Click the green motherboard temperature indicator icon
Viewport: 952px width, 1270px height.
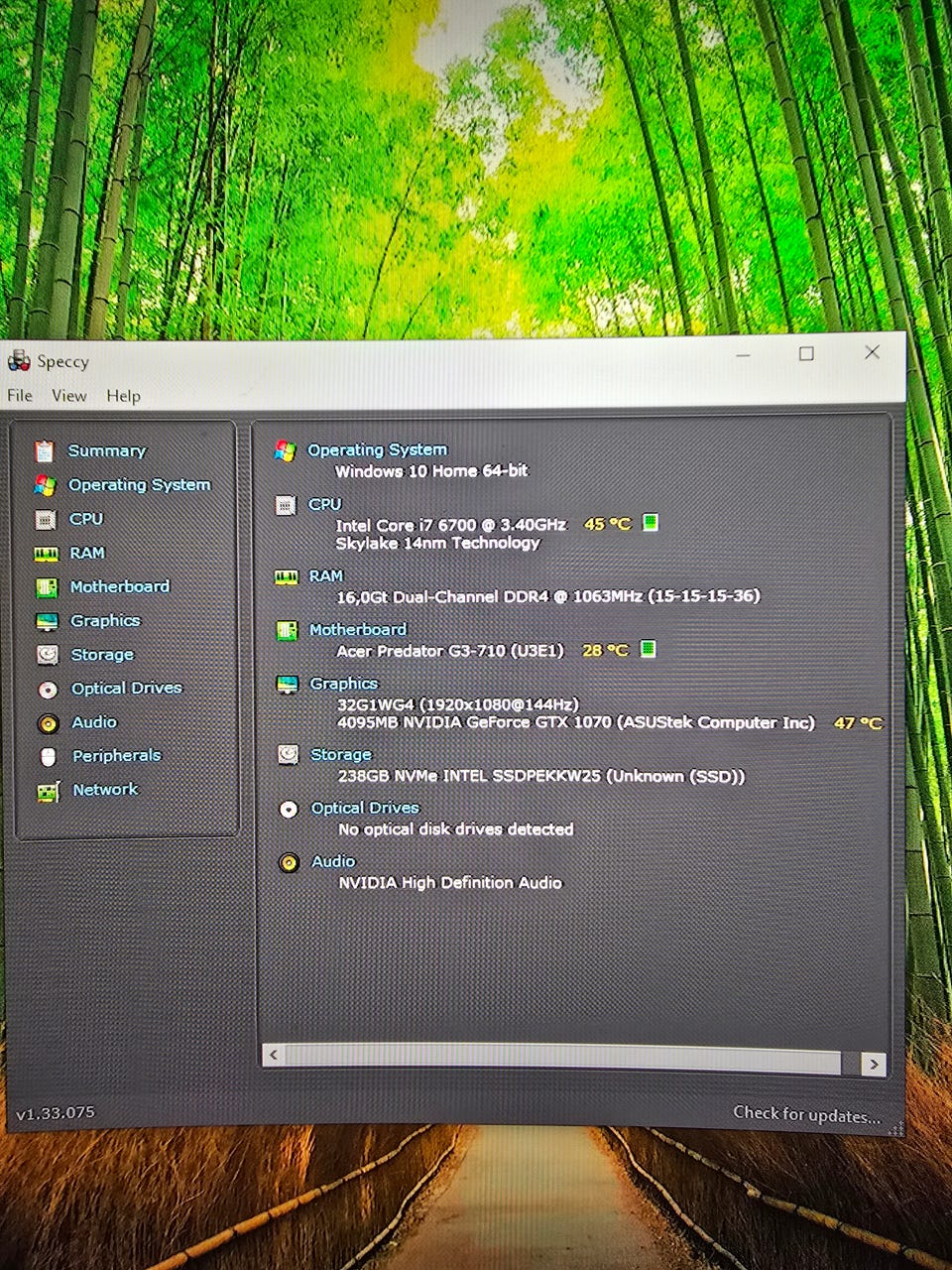tap(648, 649)
